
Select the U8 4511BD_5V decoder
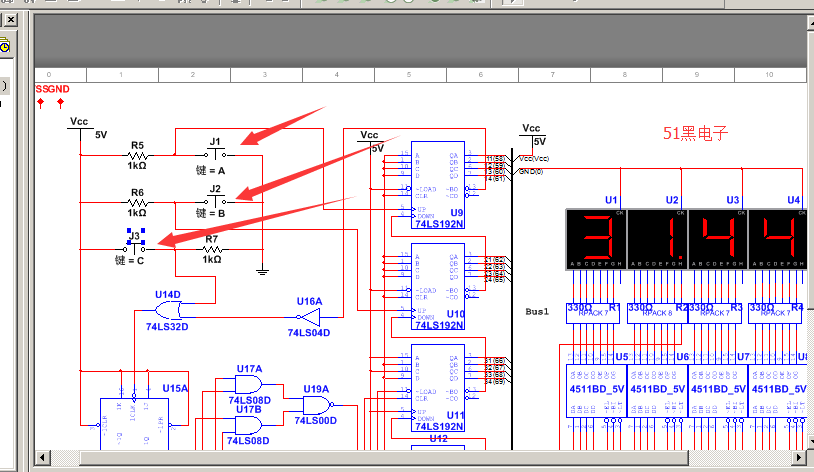coord(777,390)
